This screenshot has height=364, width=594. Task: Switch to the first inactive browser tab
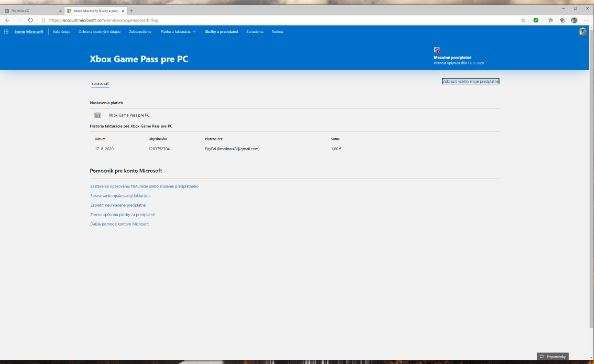pyautogui.click(x=32, y=11)
